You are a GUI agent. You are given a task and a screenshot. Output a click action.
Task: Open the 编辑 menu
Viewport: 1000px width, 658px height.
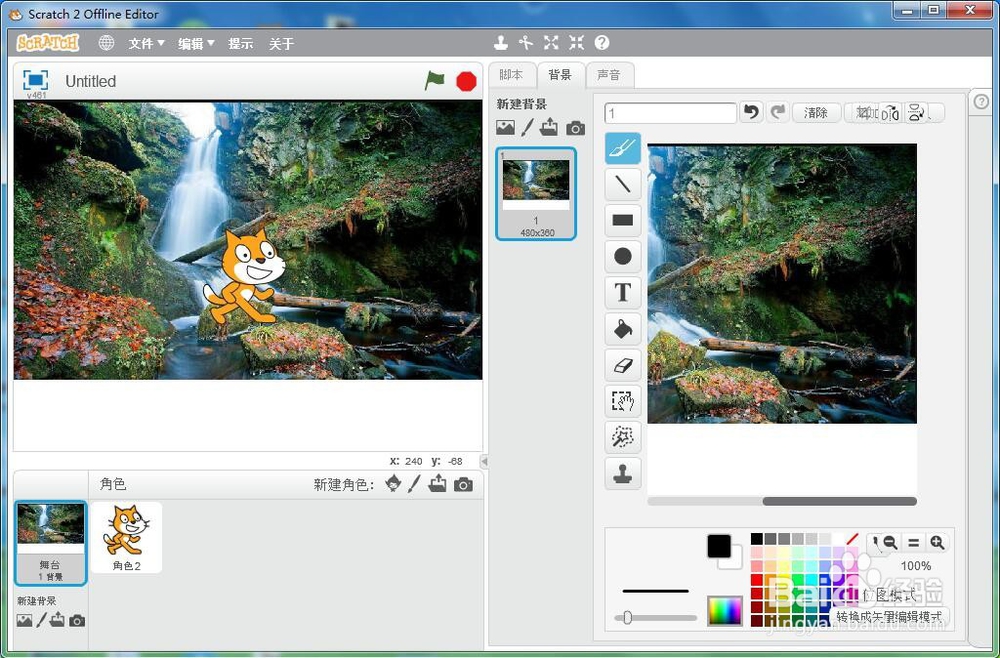click(196, 43)
